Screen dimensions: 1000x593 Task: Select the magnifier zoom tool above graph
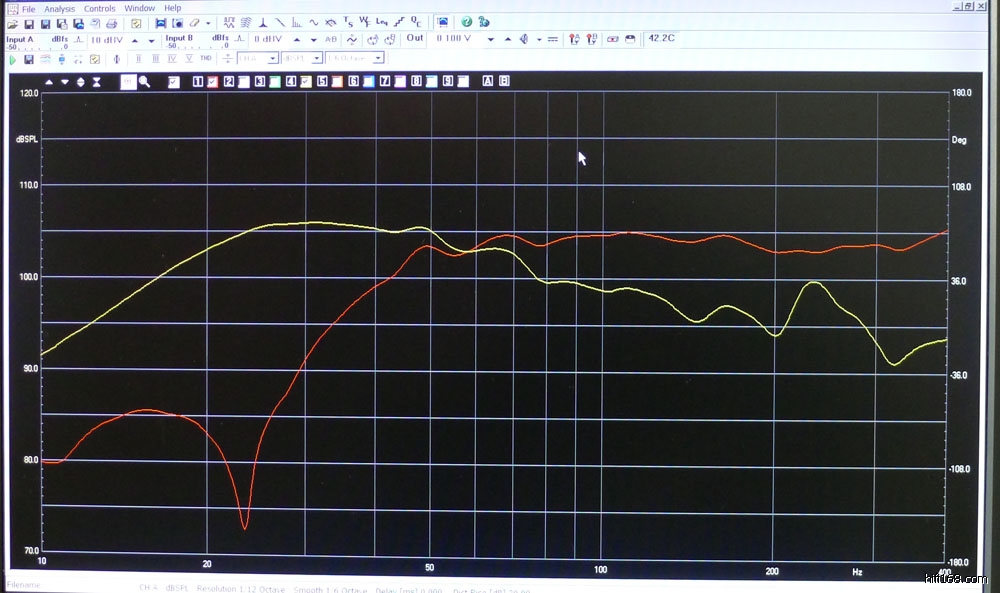coord(144,82)
